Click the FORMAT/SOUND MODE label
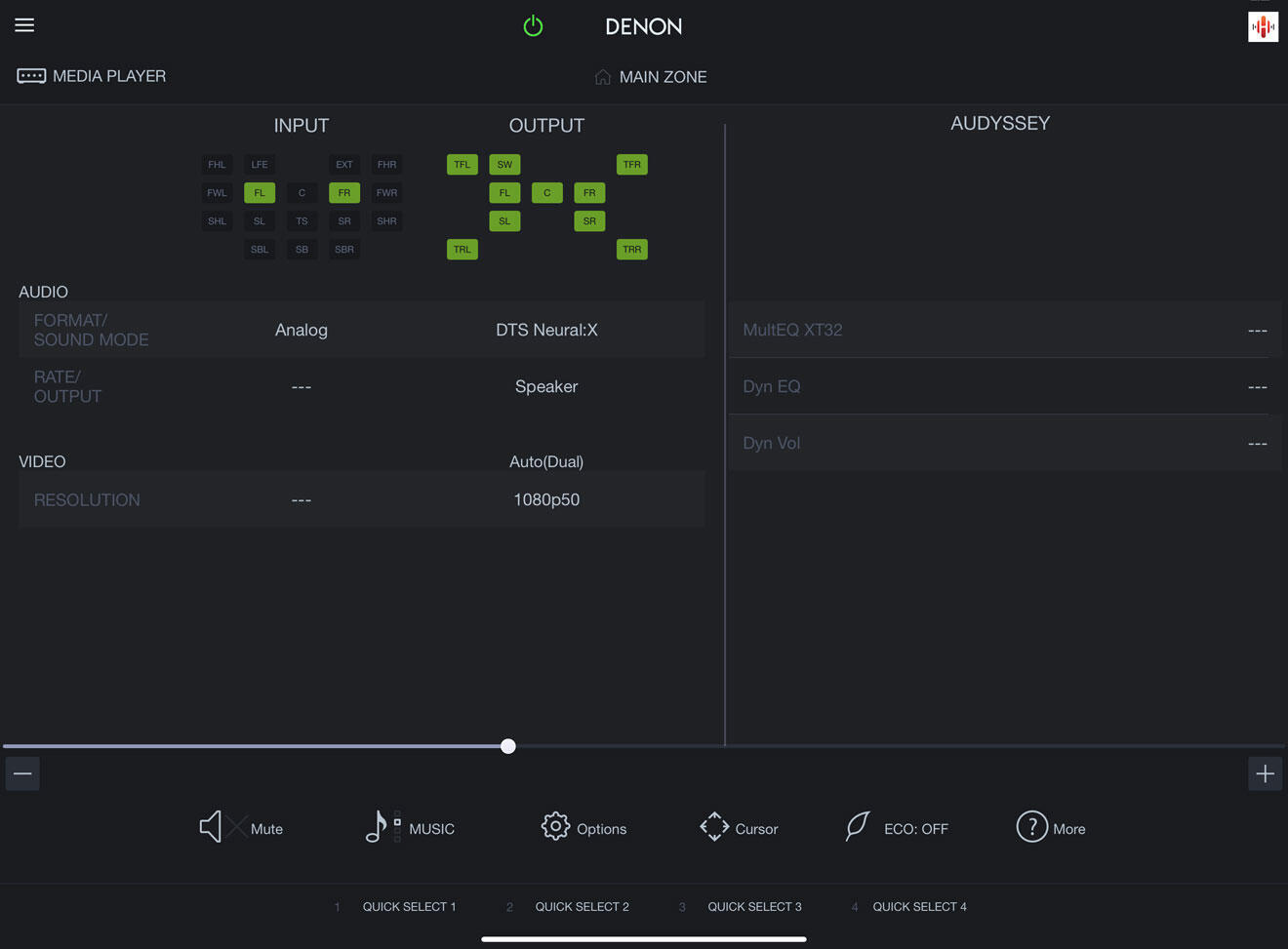 pyautogui.click(x=92, y=330)
